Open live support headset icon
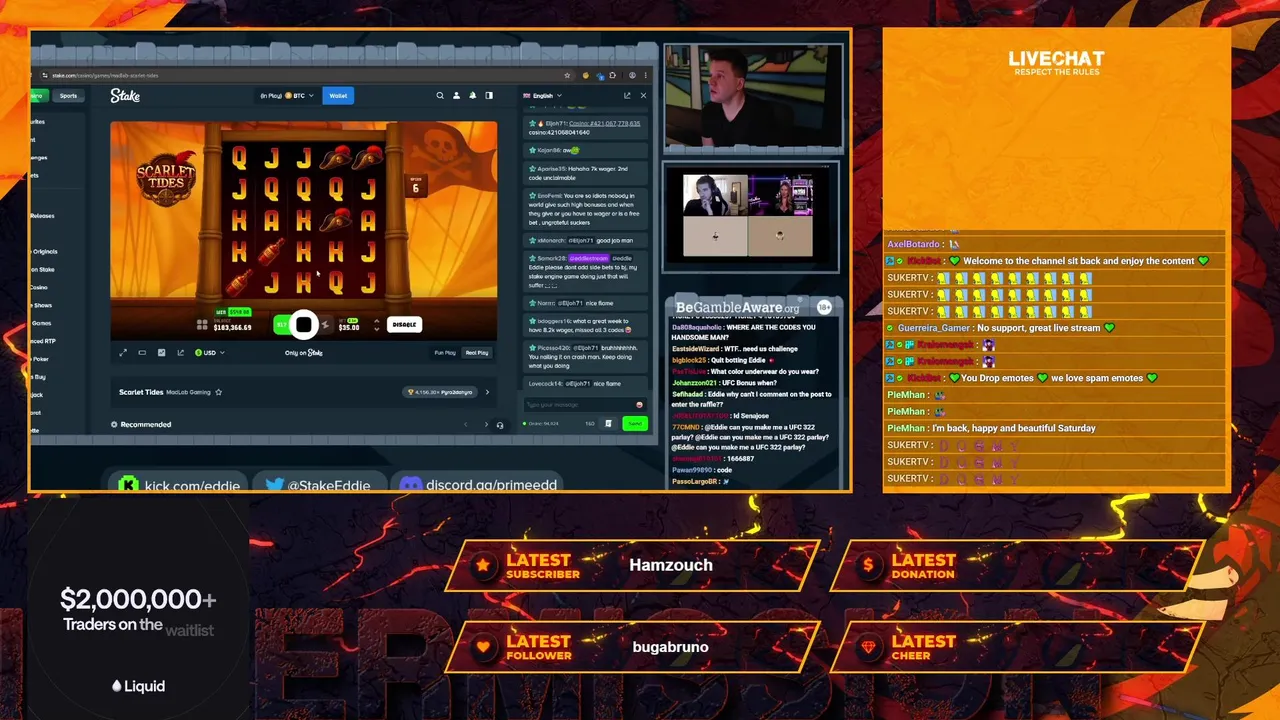This screenshot has width=1280, height=720. (x=500, y=424)
